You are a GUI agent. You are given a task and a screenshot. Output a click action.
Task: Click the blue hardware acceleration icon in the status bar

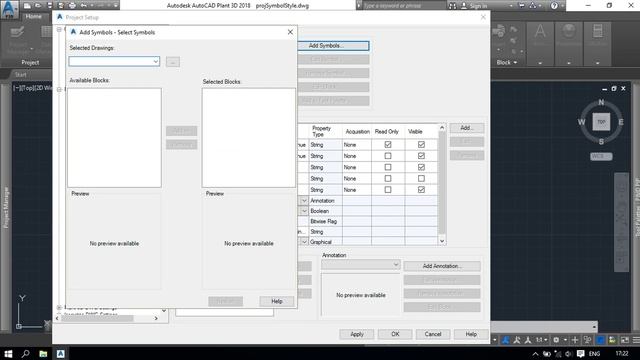pyautogui.click(x=600, y=340)
